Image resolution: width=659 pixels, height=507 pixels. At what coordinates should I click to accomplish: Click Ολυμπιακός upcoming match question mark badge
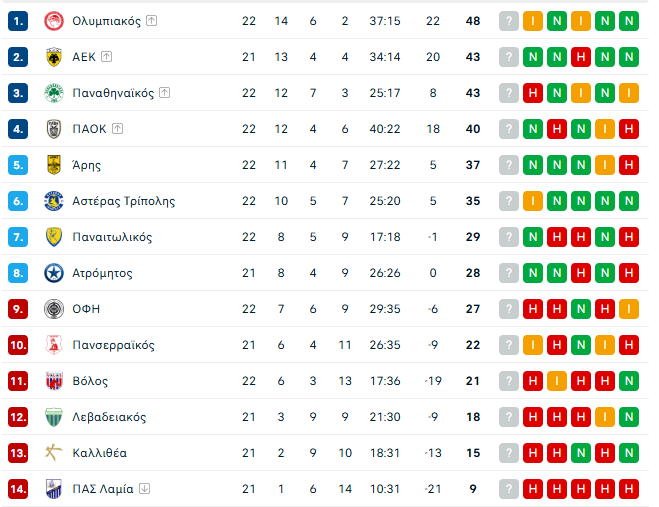pos(509,21)
